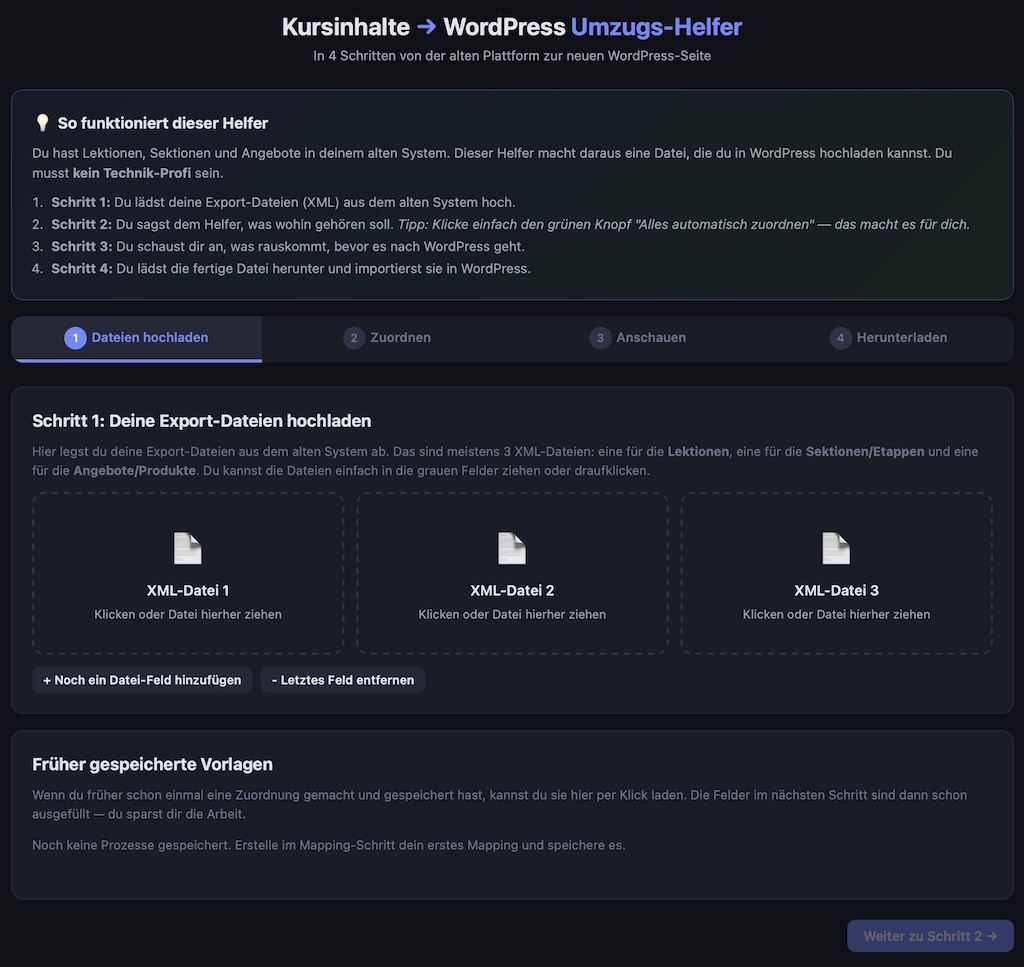Add another file field with the plus button
1024x967 pixels.
point(142,680)
